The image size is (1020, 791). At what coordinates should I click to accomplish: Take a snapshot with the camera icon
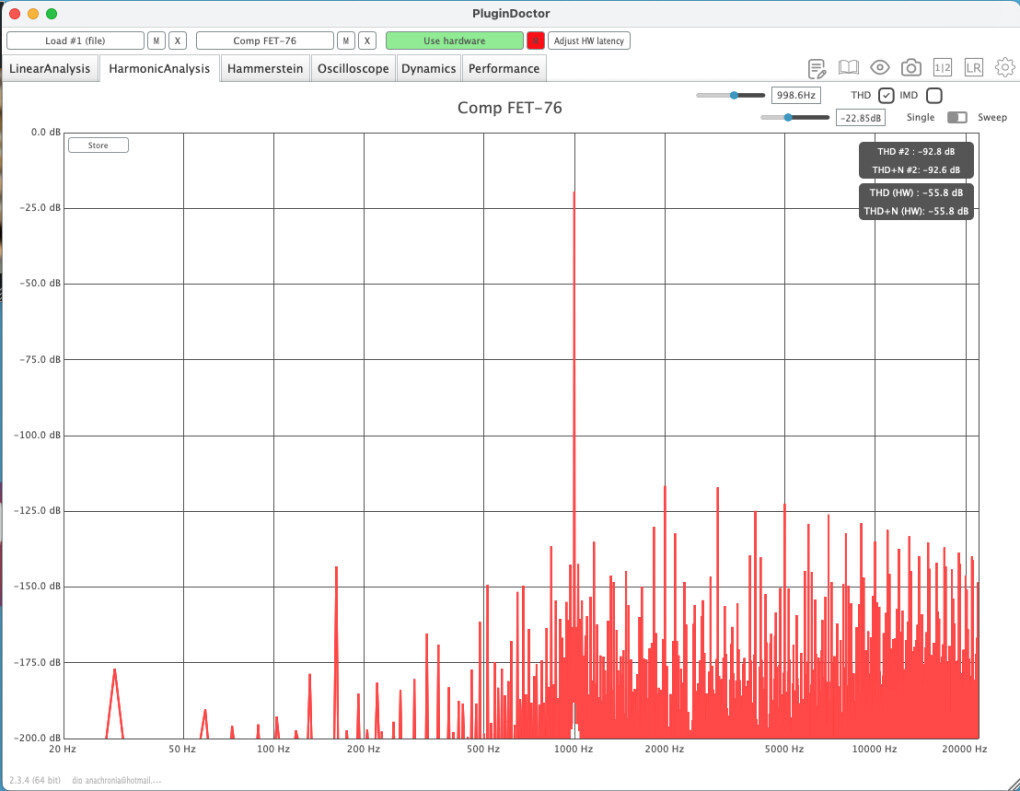tap(911, 68)
